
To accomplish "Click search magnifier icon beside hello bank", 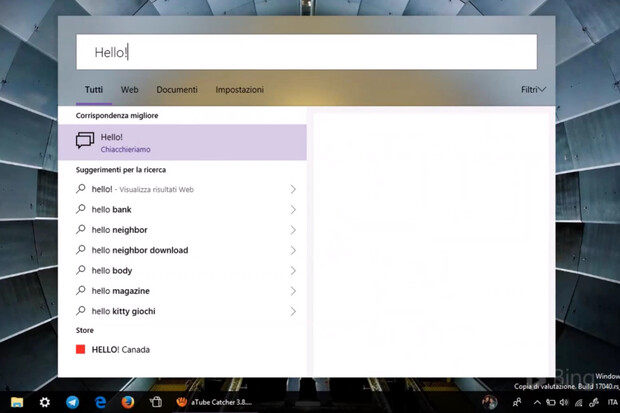I will point(81,209).
